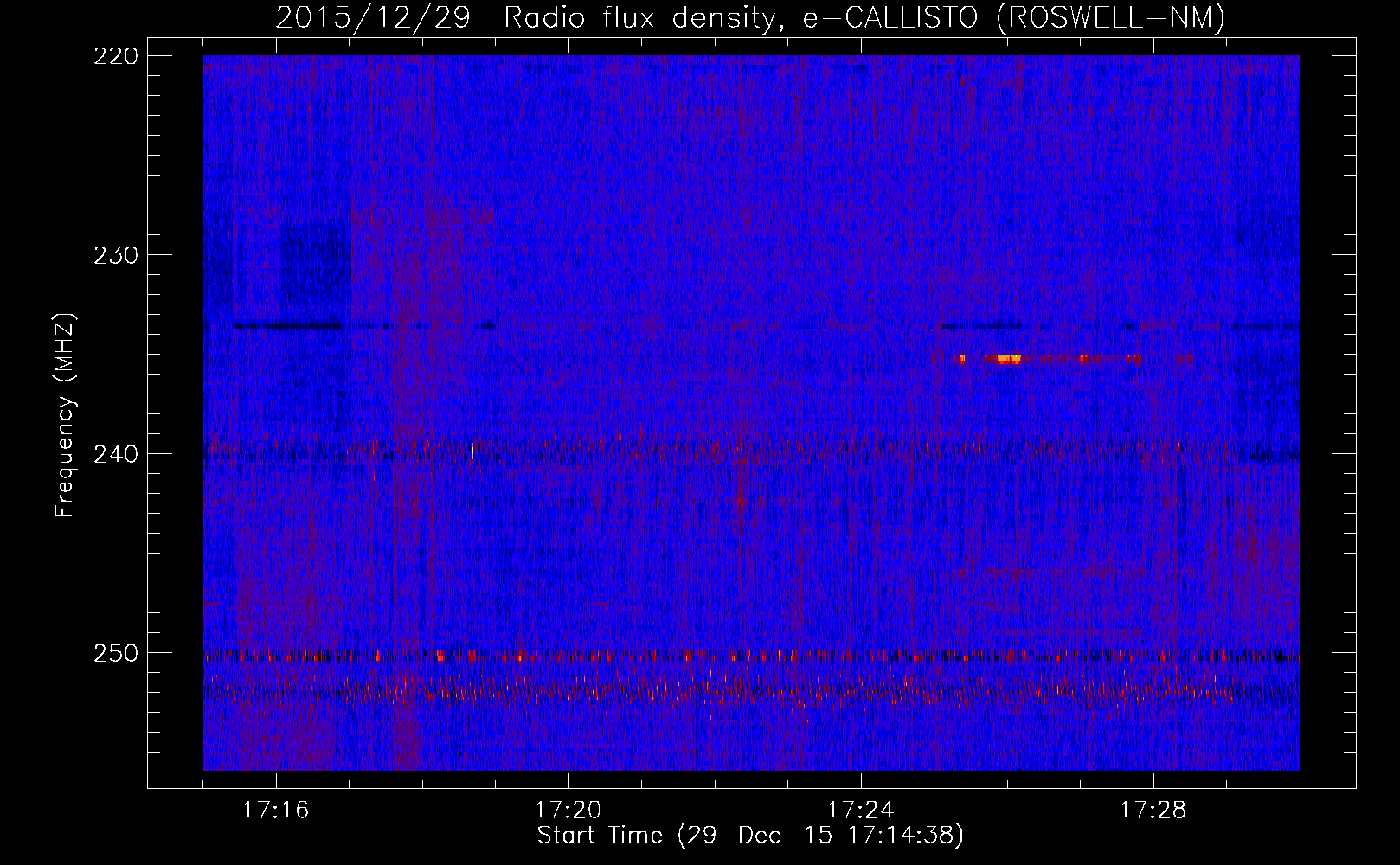Click the Frequency (MHZ) axis title
This screenshot has height=865, width=1400.
click(x=65, y=414)
